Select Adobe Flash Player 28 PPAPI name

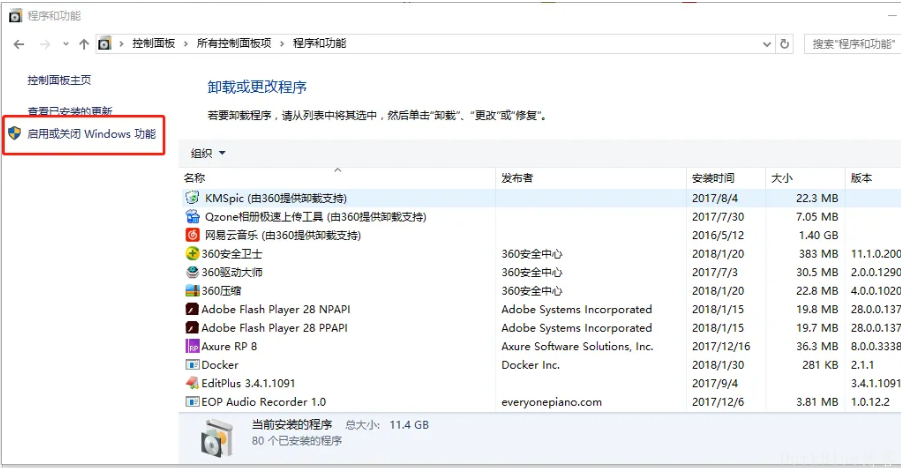[x=275, y=328]
